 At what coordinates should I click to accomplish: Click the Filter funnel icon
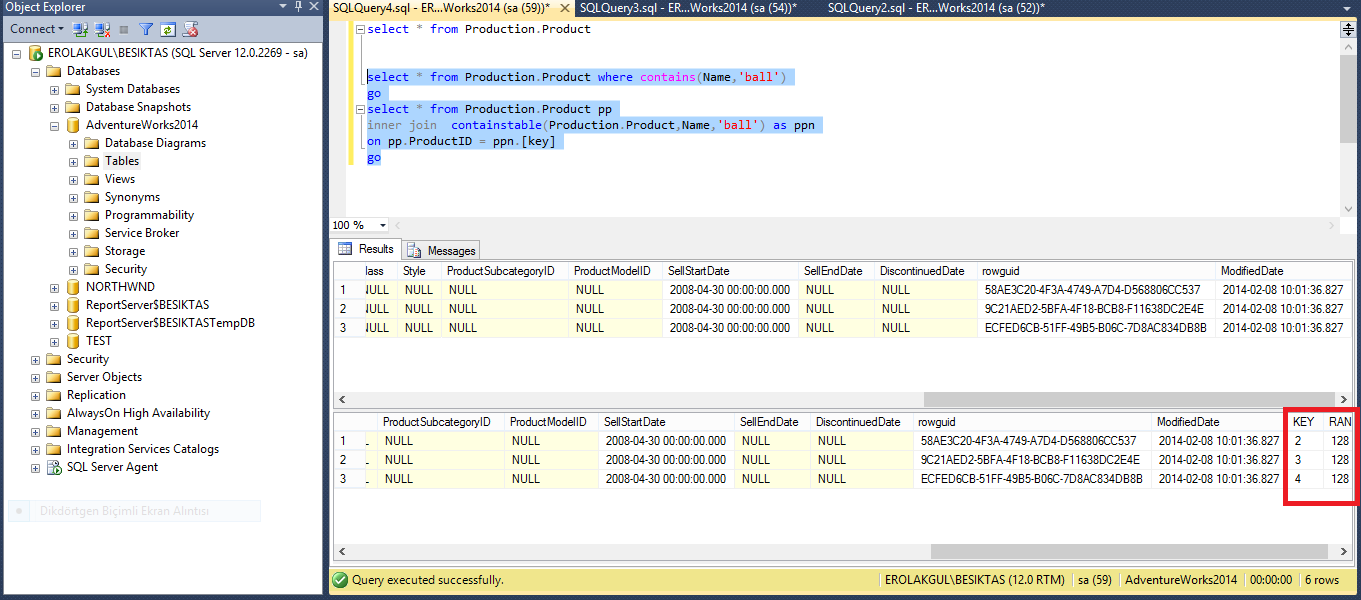pyautogui.click(x=146, y=30)
